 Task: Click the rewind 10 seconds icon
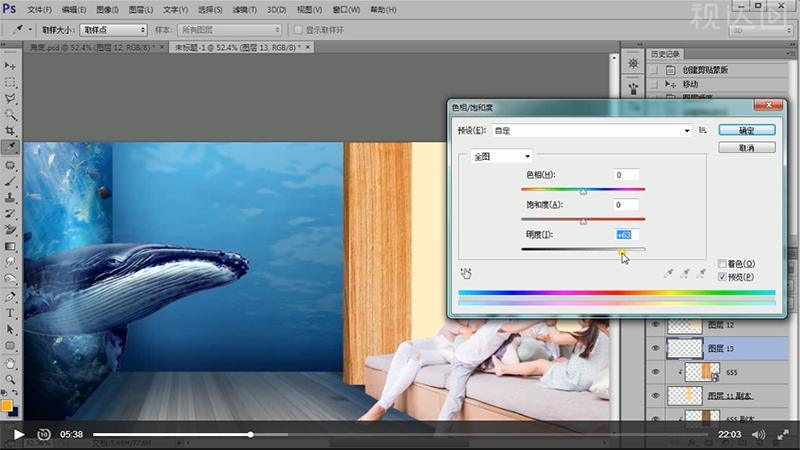click(44, 435)
